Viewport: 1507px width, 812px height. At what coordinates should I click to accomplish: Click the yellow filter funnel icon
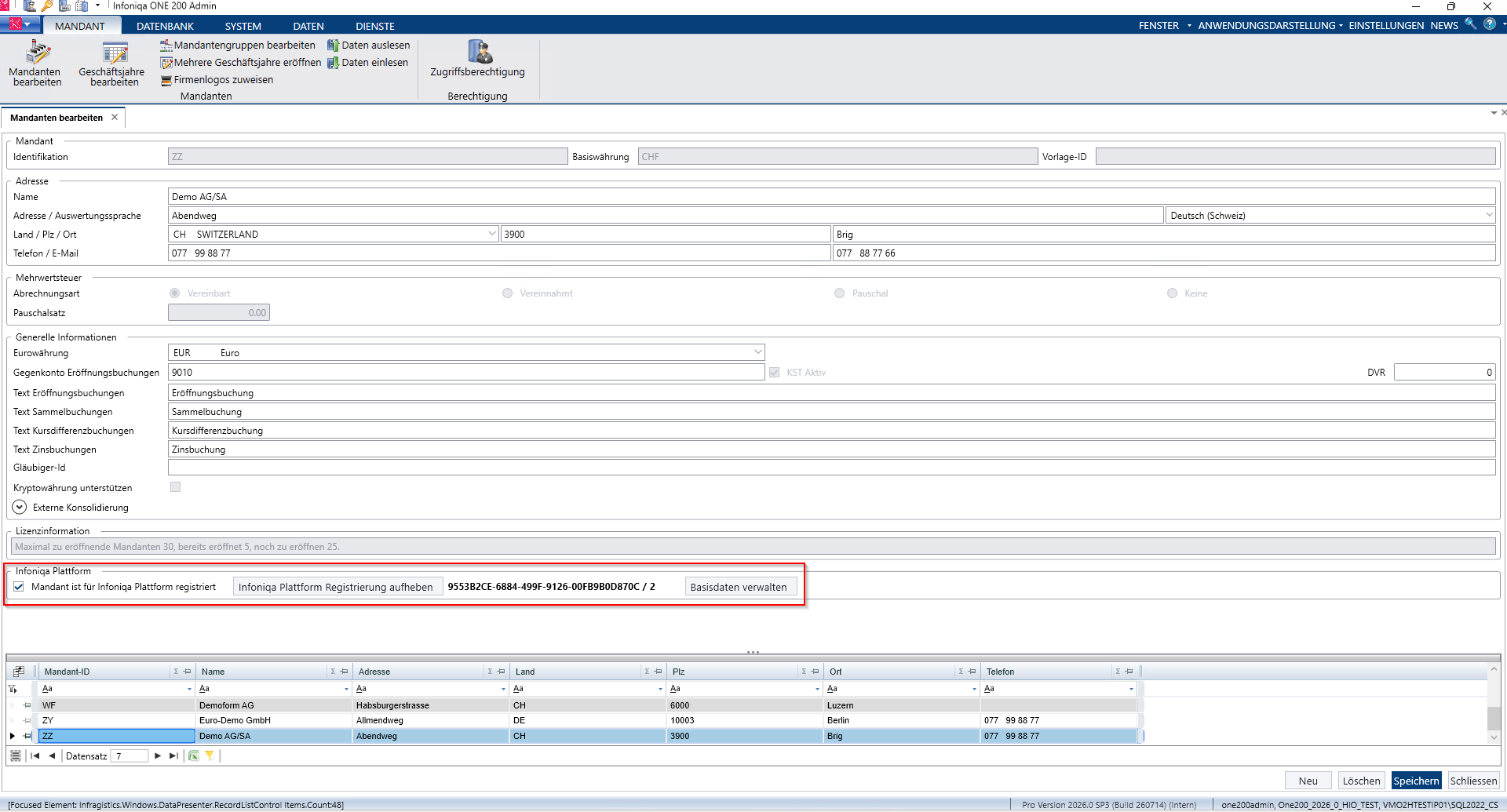tap(210, 756)
